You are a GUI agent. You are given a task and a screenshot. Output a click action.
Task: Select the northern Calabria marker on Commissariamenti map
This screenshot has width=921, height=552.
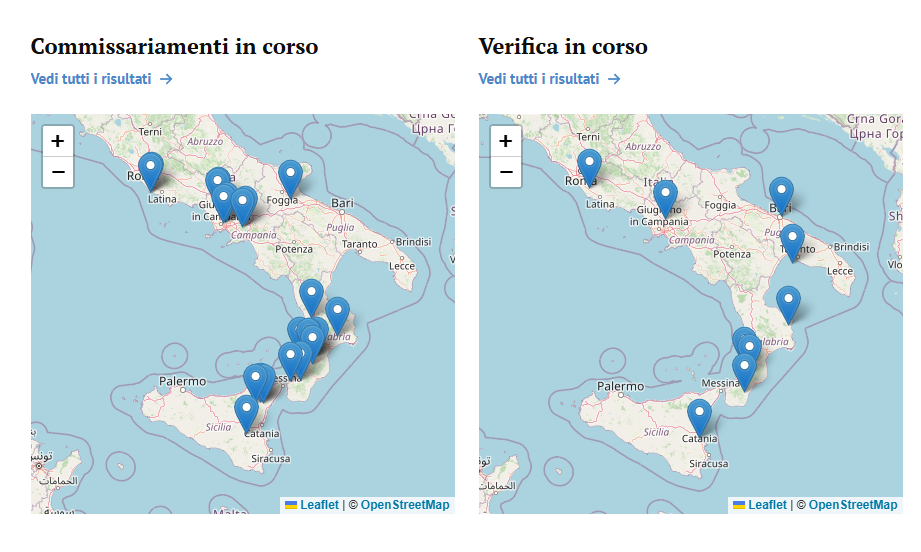pyautogui.click(x=311, y=298)
